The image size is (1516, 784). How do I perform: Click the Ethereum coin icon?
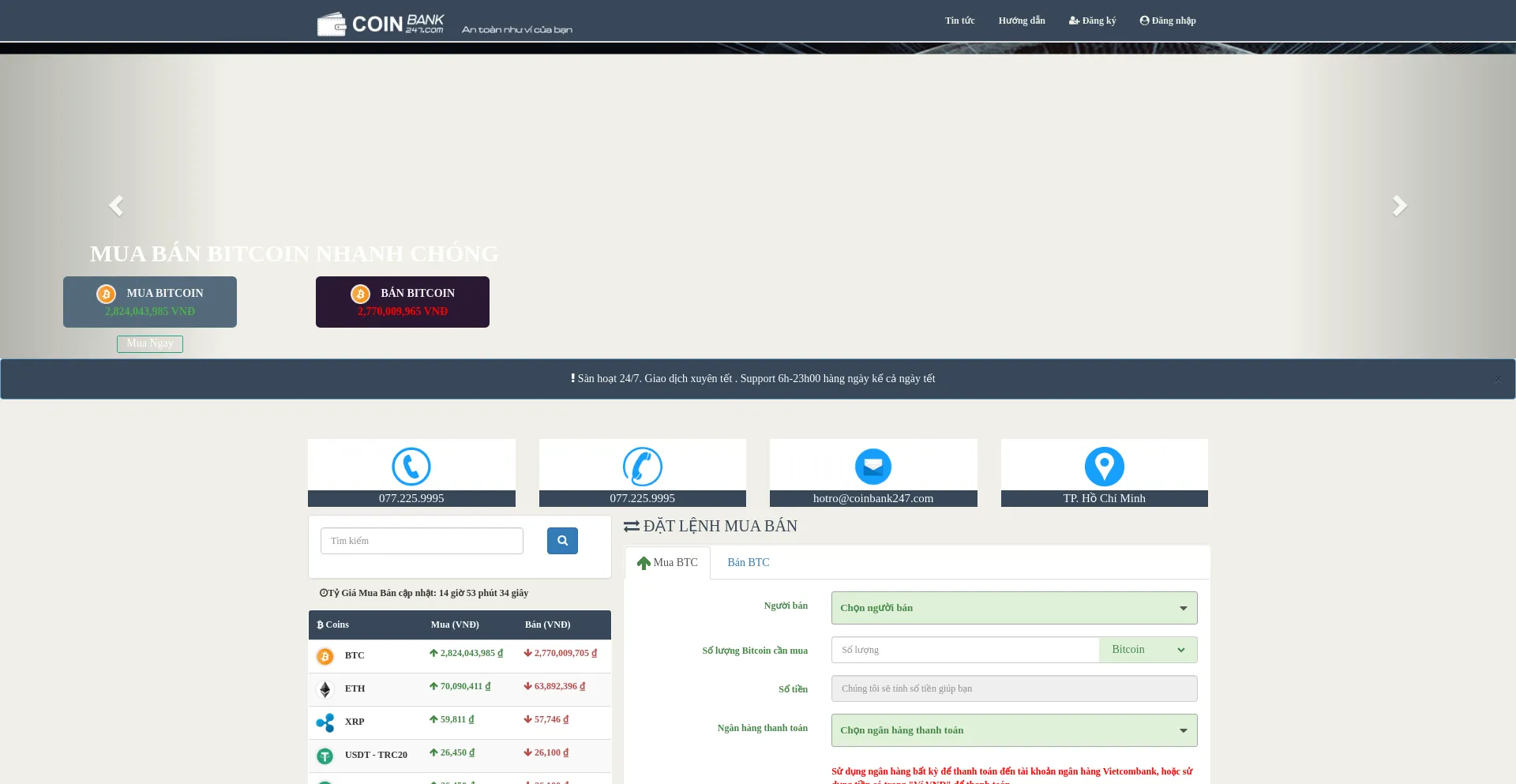click(325, 689)
